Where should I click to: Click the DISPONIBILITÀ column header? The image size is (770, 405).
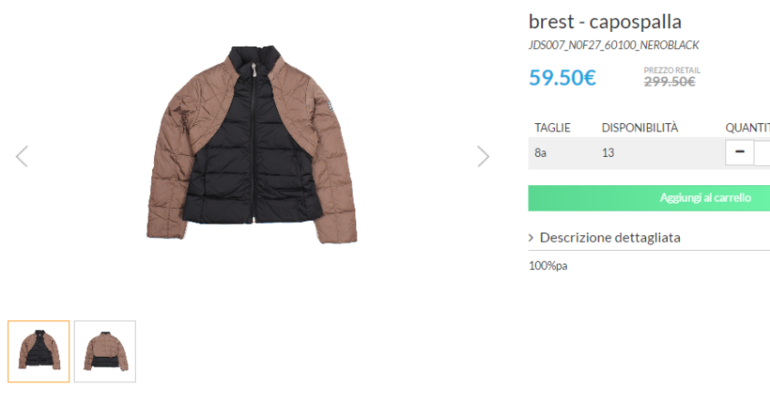[639, 128]
